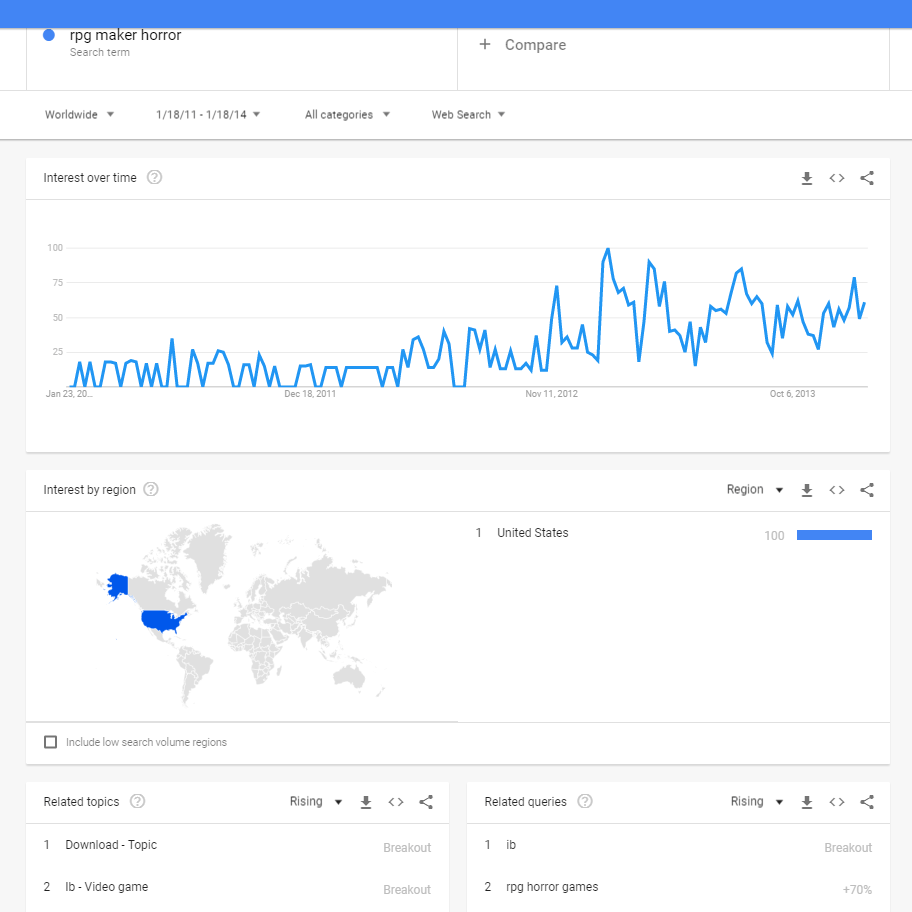Open the Web Search type dropdown
The image size is (912, 912).
pos(468,115)
